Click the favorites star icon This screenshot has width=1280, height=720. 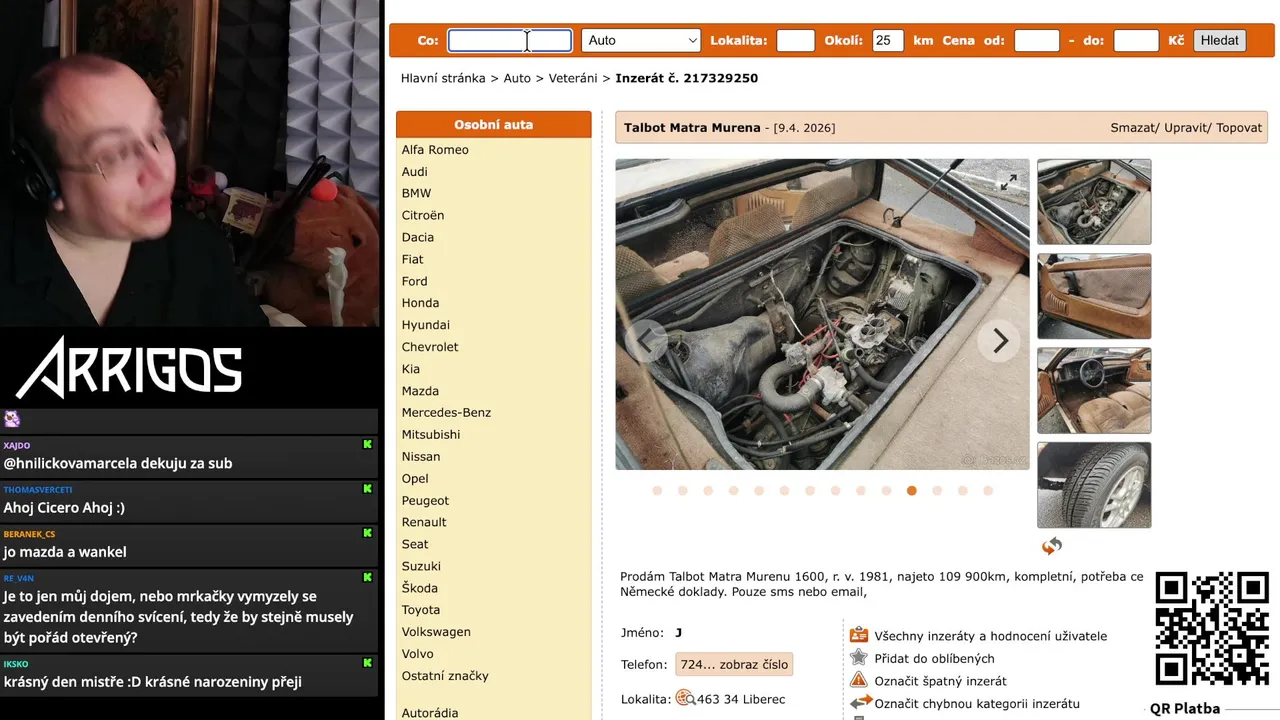(858, 658)
